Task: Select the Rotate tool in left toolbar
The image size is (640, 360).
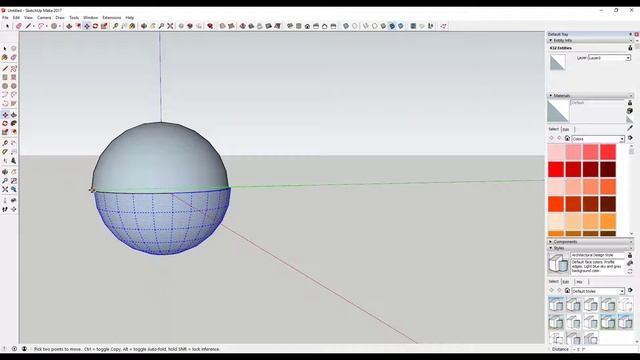Action: [x=5, y=123]
